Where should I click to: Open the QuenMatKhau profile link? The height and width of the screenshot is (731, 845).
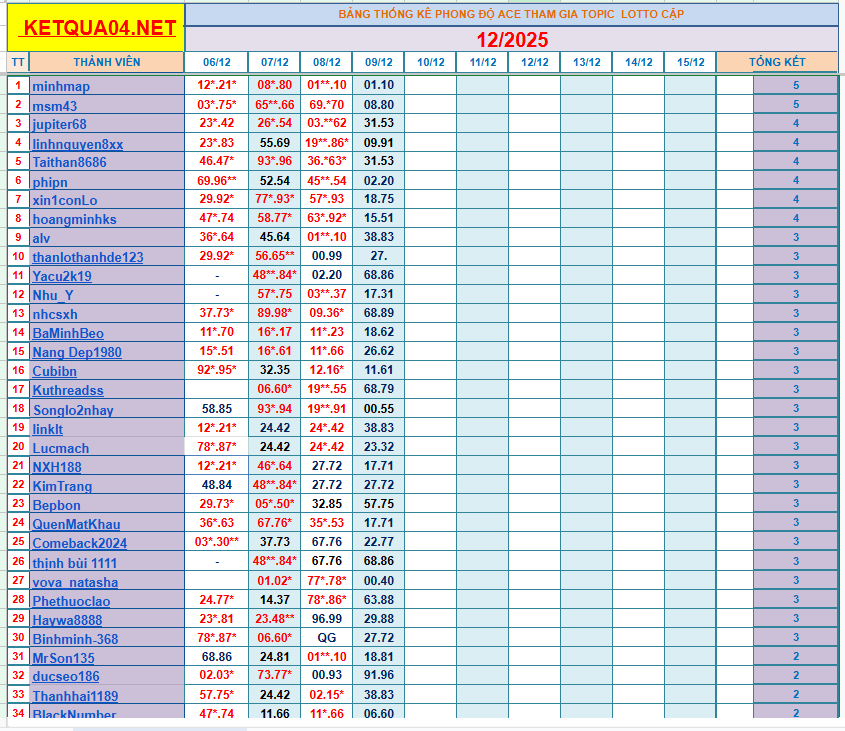[75, 524]
